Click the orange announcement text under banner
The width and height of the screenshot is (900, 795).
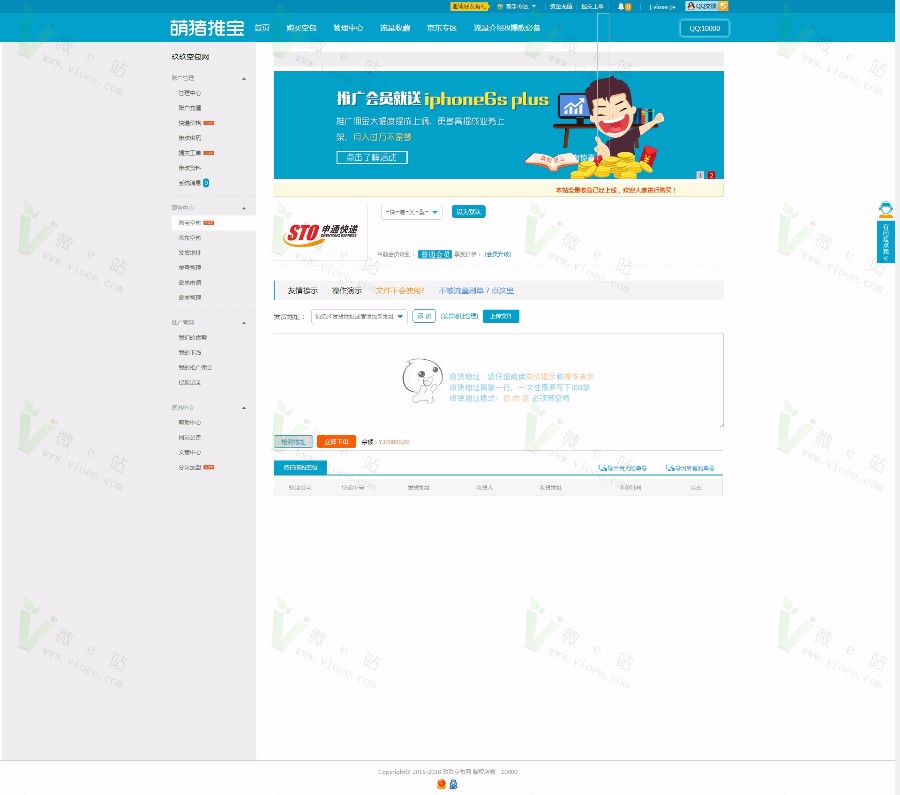click(615, 190)
